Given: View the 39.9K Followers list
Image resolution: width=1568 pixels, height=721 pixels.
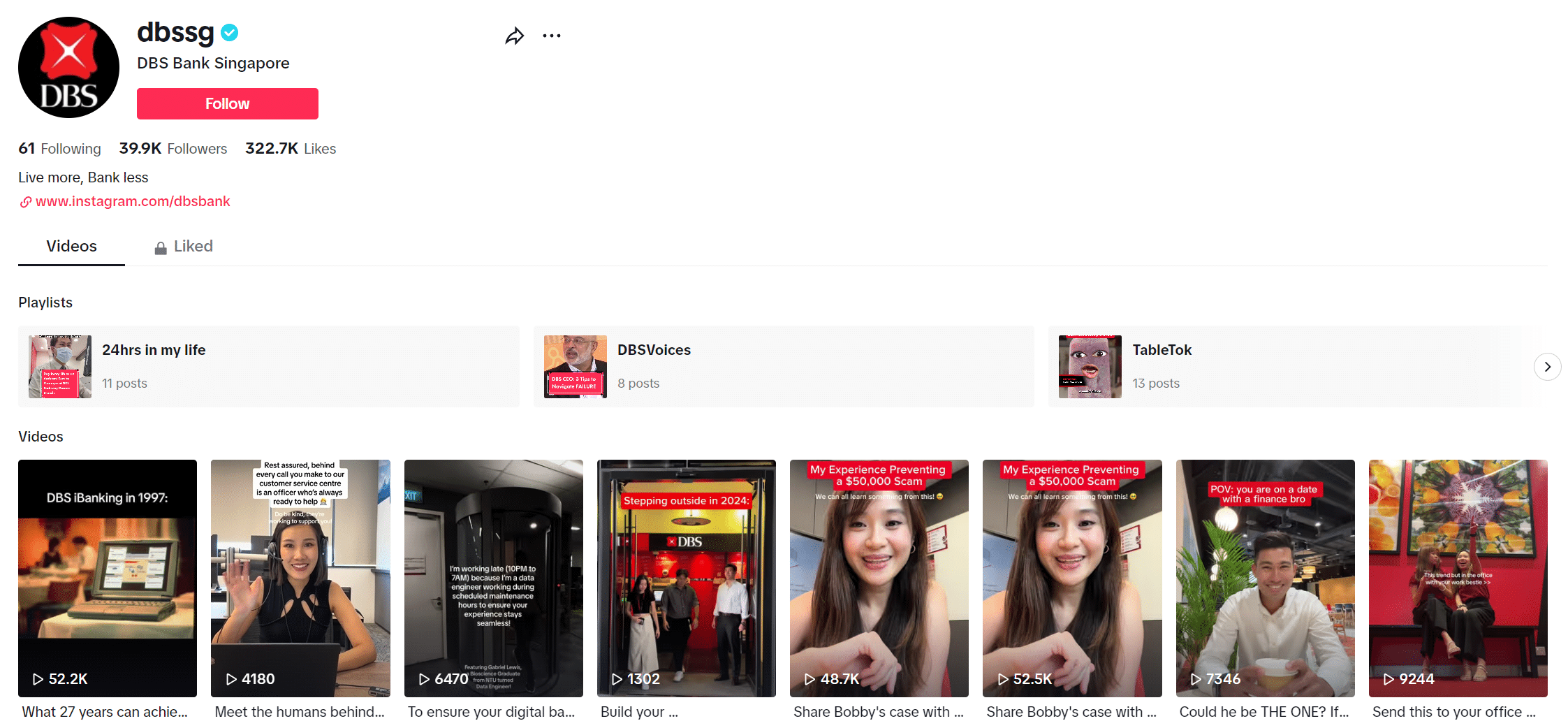Looking at the screenshot, I should 173,148.
